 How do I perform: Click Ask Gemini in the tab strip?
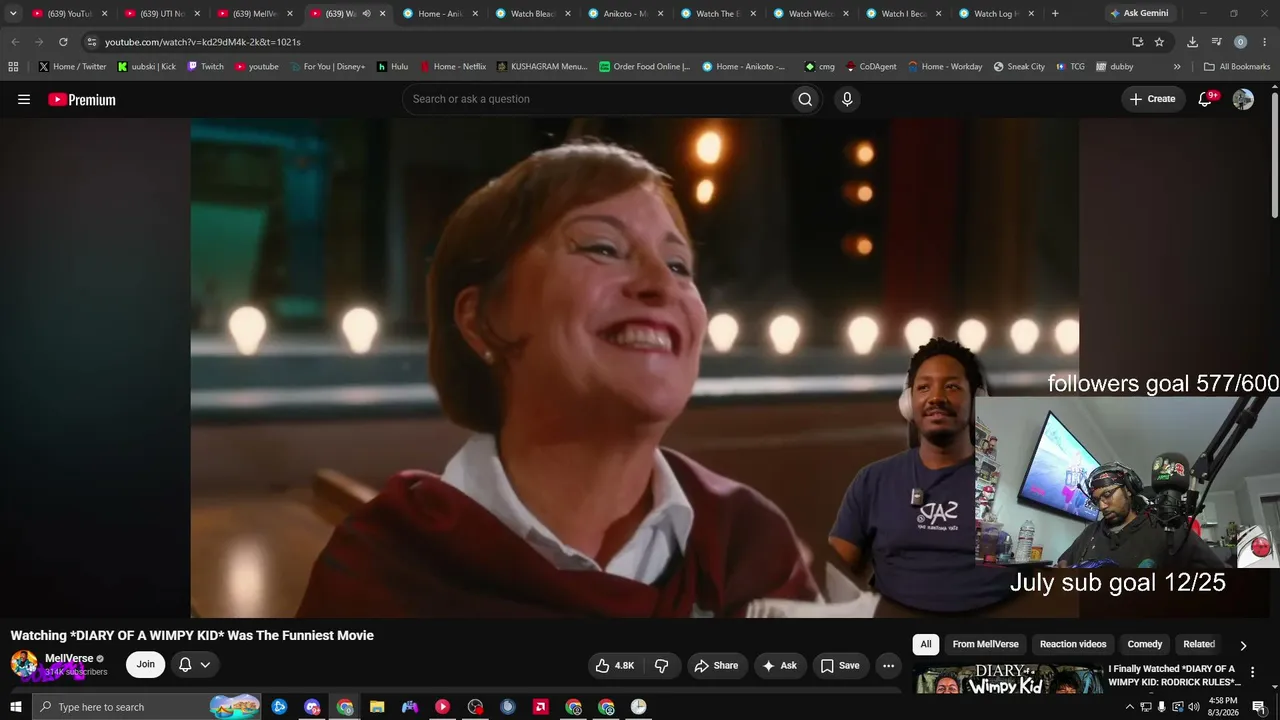point(1139,14)
